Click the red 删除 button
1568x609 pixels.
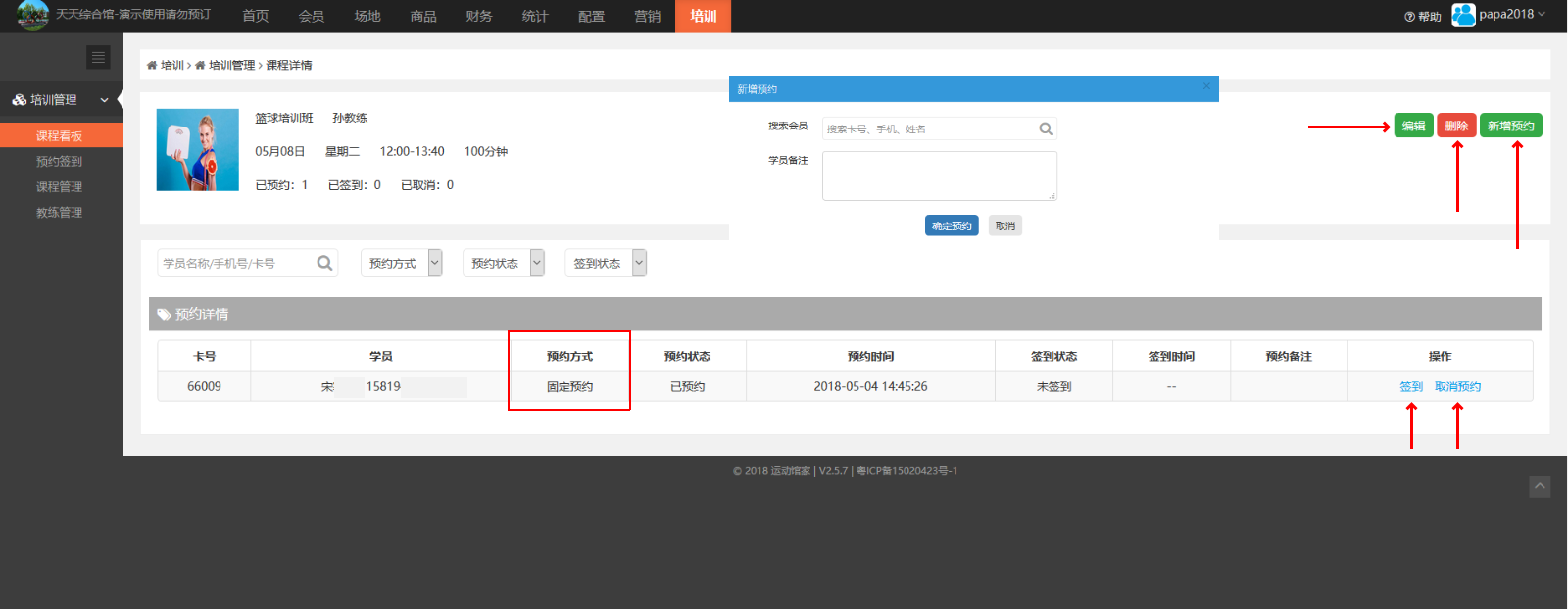1456,126
